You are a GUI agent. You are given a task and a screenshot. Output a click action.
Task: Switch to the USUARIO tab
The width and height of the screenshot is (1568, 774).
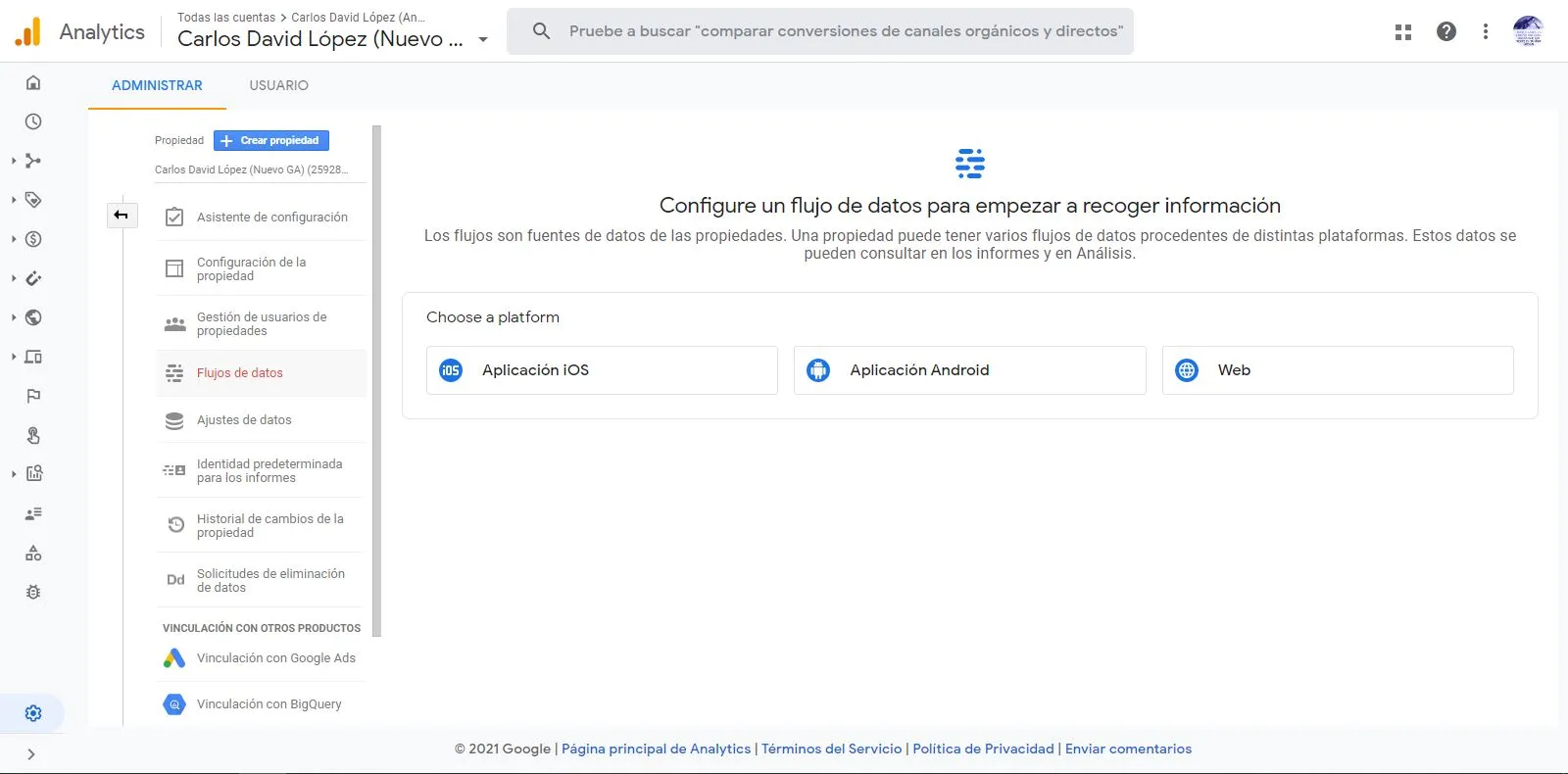click(279, 85)
